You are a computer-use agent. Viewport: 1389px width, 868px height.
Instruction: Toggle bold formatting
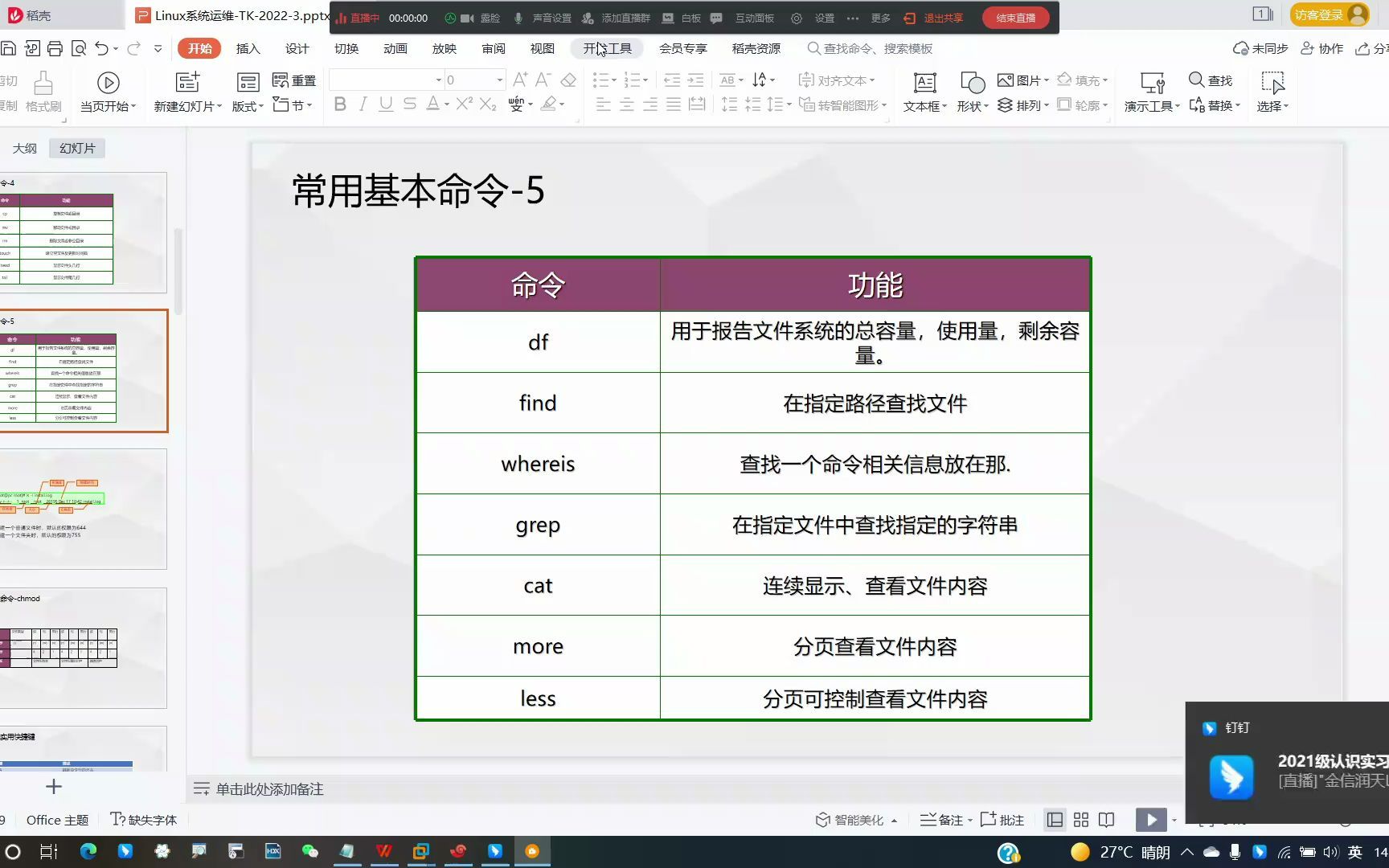tap(339, 104)
